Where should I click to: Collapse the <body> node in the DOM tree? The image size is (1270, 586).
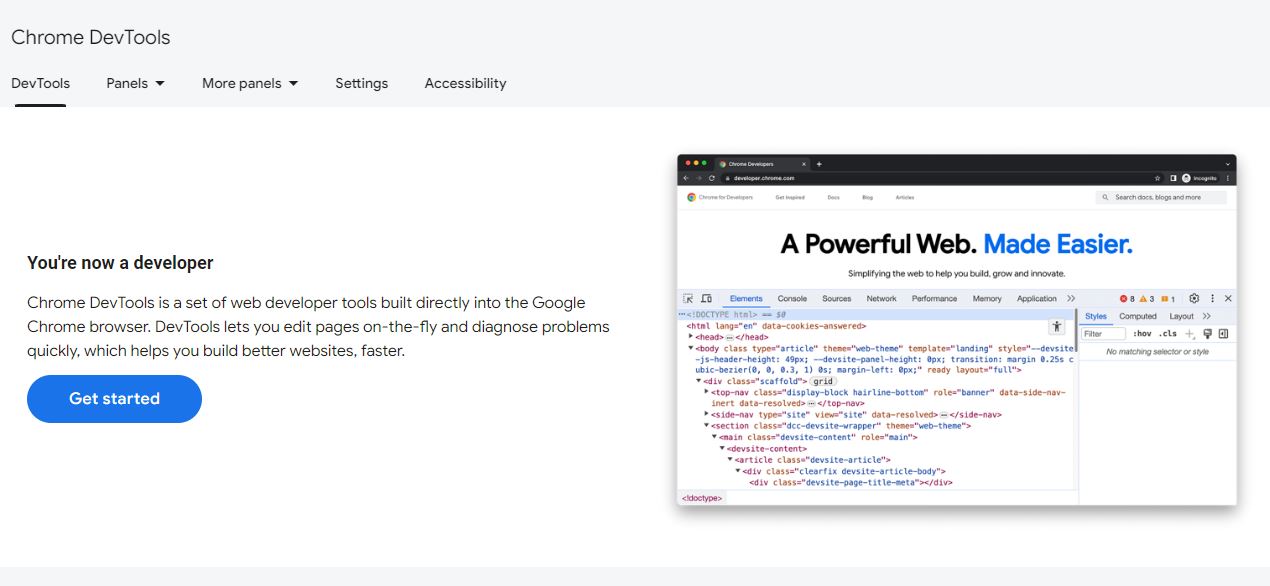click(690, 348)
